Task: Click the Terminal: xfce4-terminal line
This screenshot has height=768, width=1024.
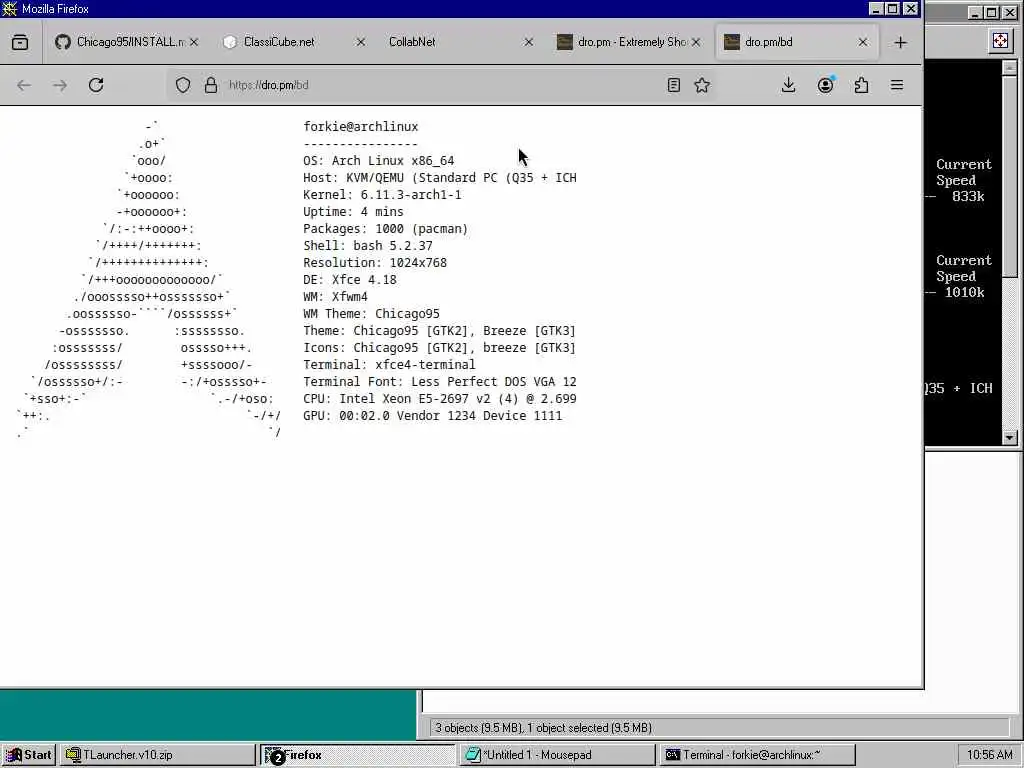Action: [x=389, y=364]
